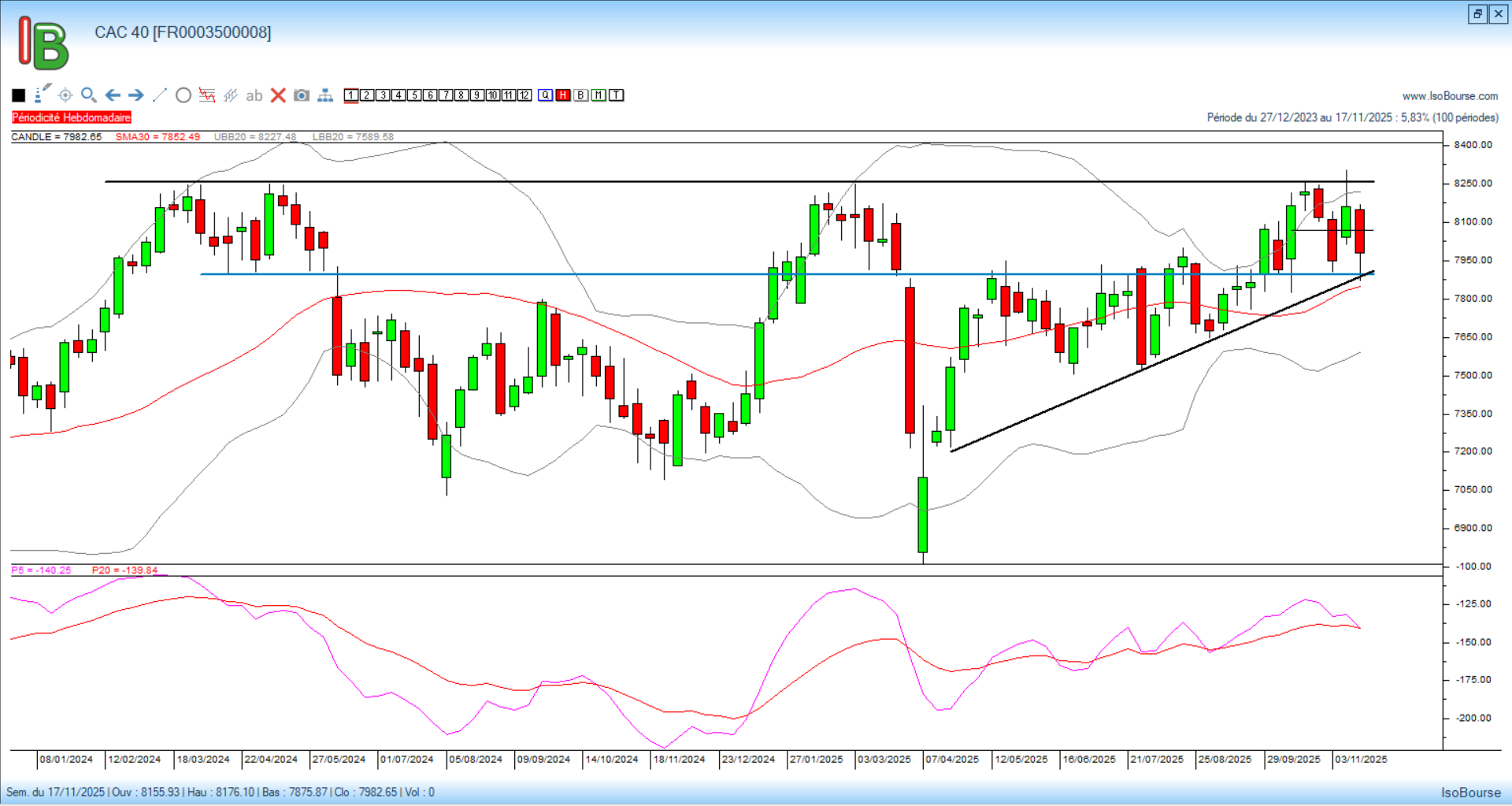Screen dimensions: 1512x806
Task: Take a chart snapshot with camera icon
Action: [302, 95]
